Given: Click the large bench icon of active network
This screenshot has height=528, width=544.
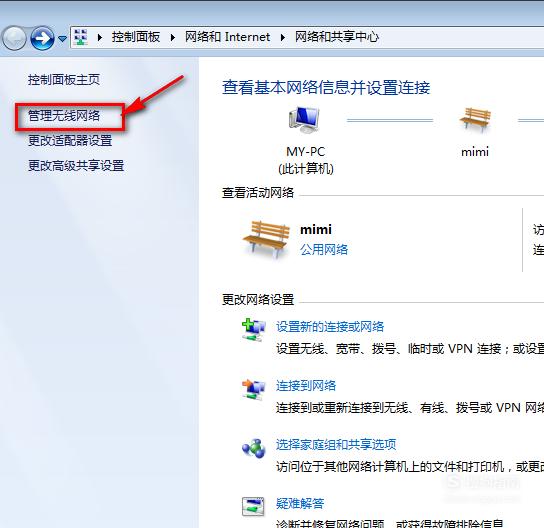Looking at the screenshot, I should pos(266,239).
